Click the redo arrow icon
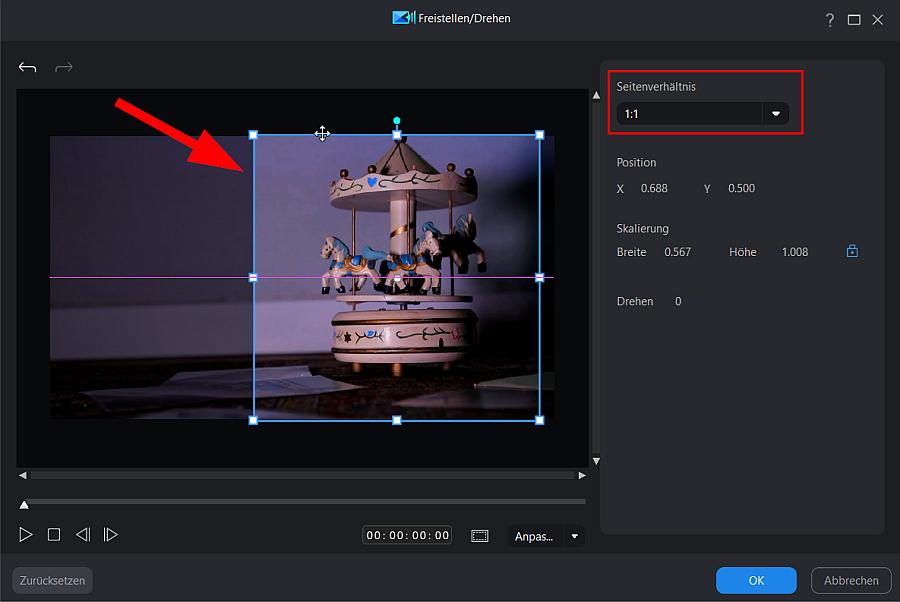This screenshot has height=602, width=900. pyautogui.click(x=64, y=68)
